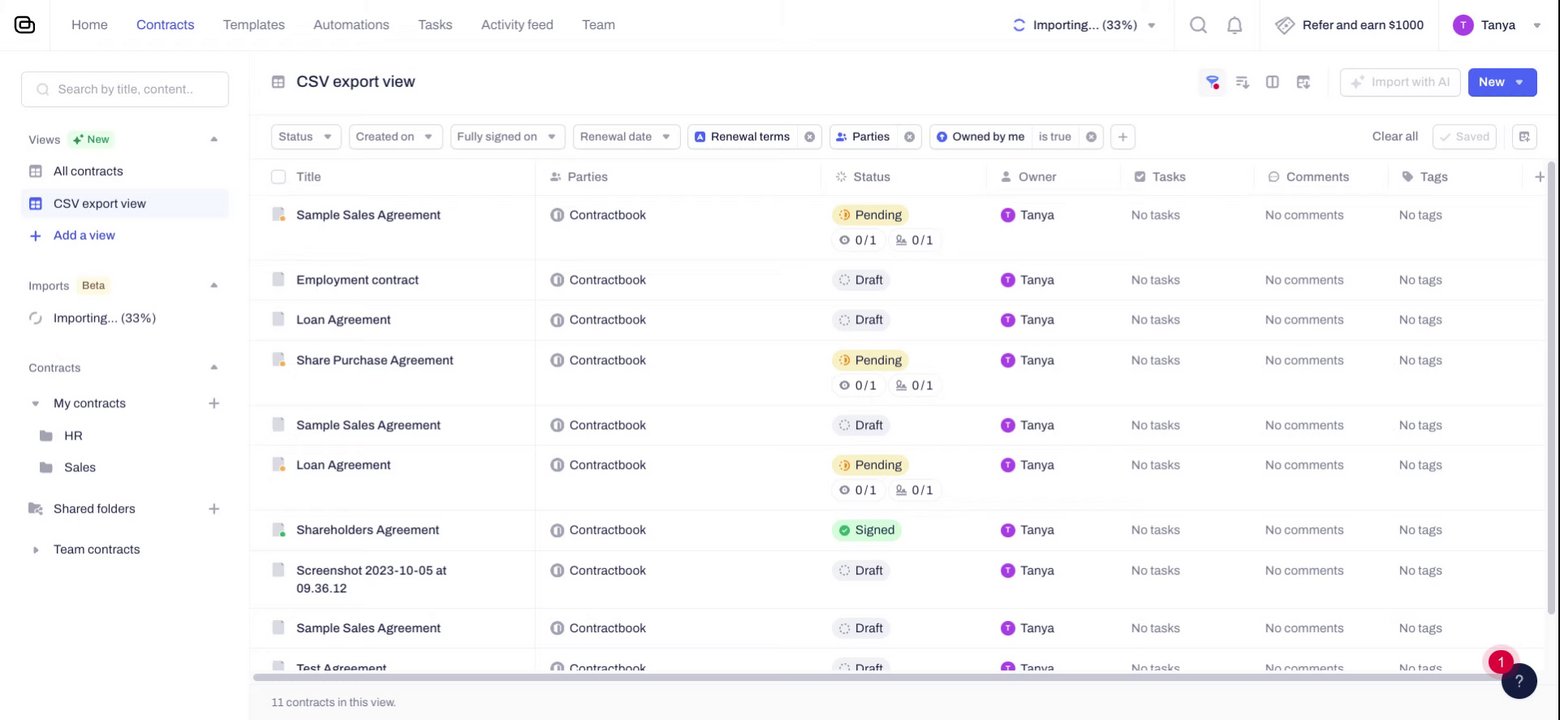Add a new filter with plus icon
The width and height of the screenshot is (1560, 720).
coord(1123,137)
